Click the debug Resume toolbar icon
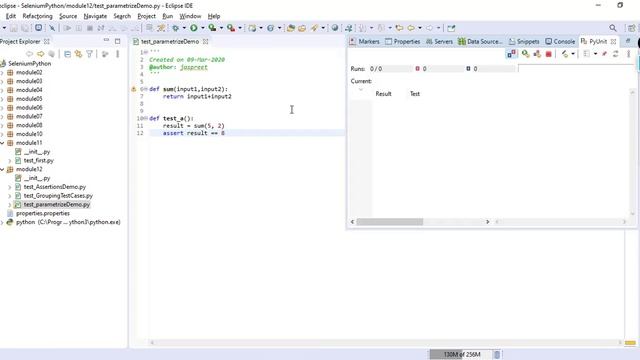Screen dimensions: 640x360 67,28
